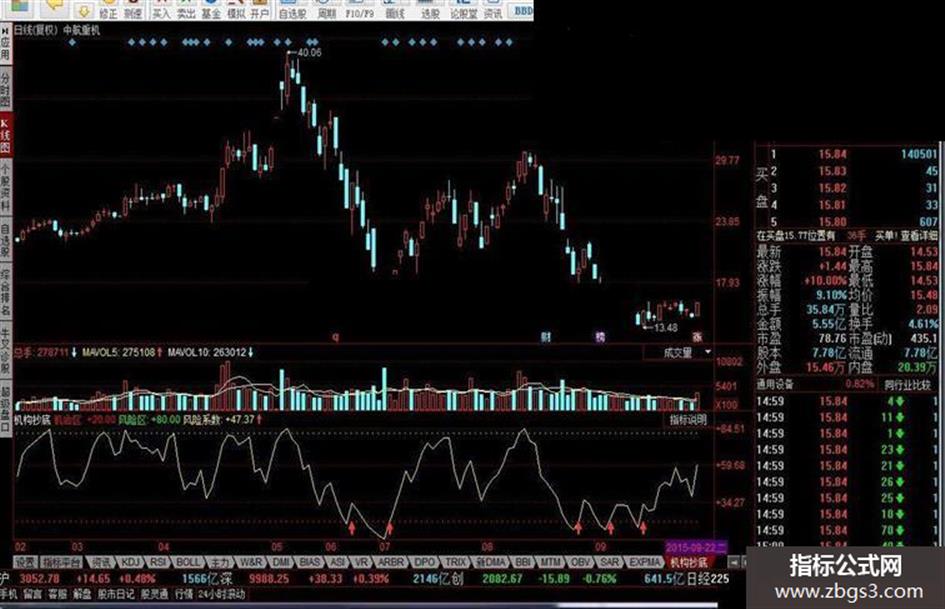This screenshot has width=945, height=609.
Task: Select the 超级盘口 sidebar tab
Action: (x=5, y=409)
